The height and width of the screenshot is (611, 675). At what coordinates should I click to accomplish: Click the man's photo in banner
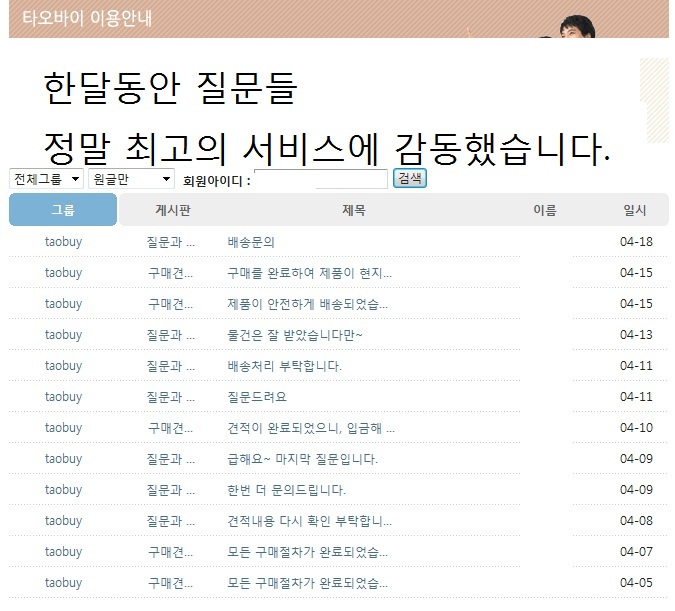[x=577, y=27]
